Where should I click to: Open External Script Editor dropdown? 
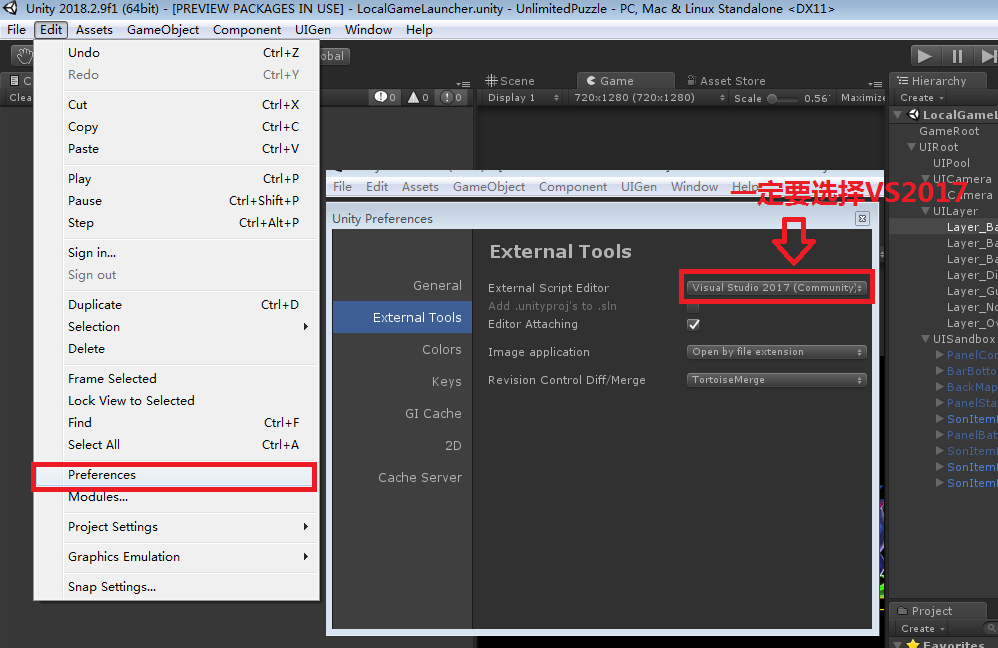pos(776,288)
